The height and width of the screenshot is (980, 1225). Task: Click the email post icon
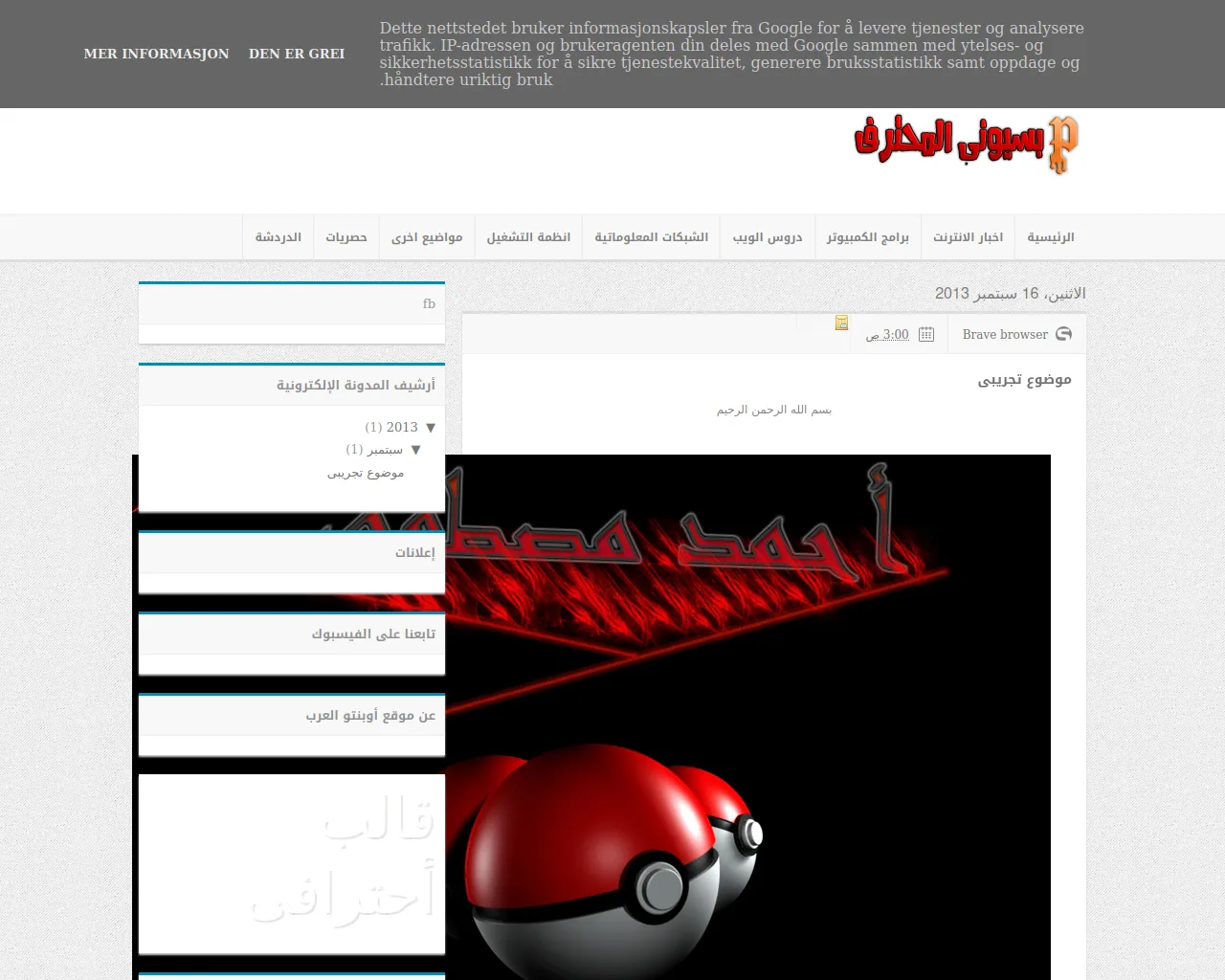coord(841,323)
